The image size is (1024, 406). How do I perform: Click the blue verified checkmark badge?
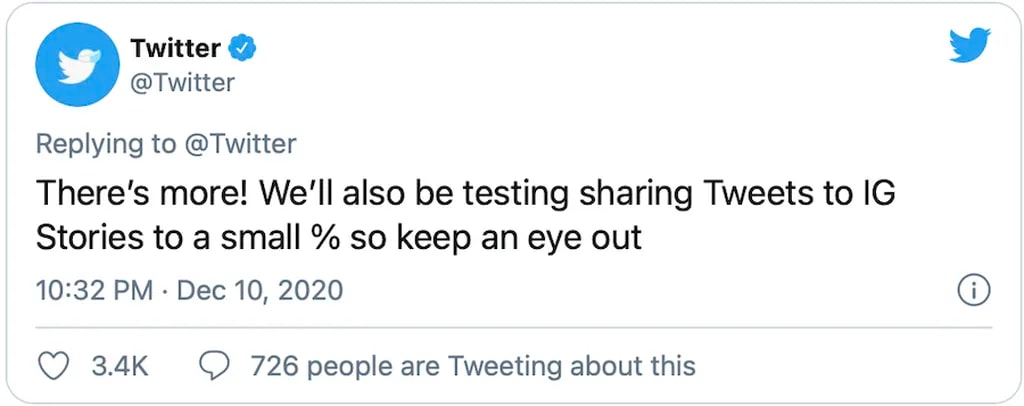(244, 46)
